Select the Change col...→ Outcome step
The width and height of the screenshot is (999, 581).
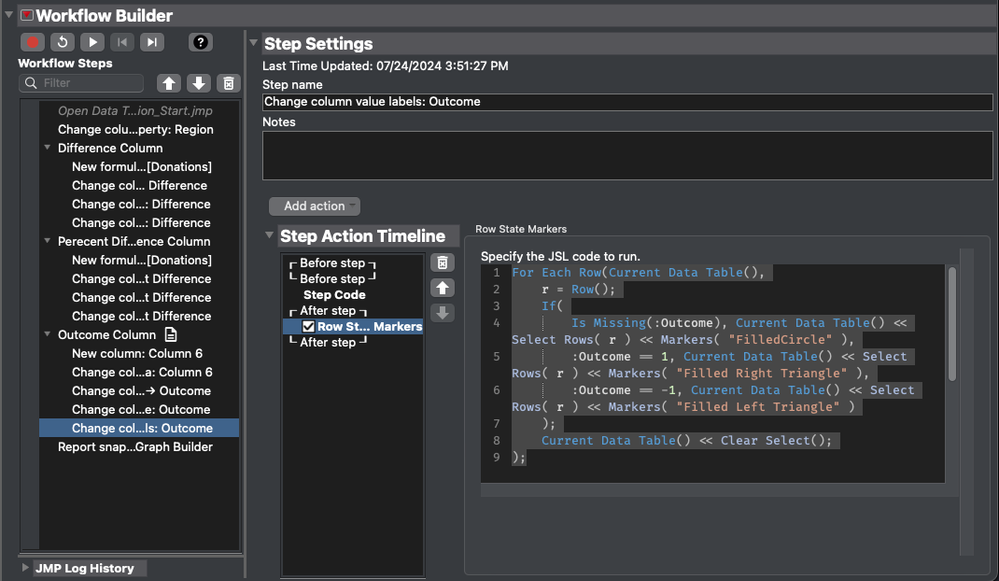[141, 391]
